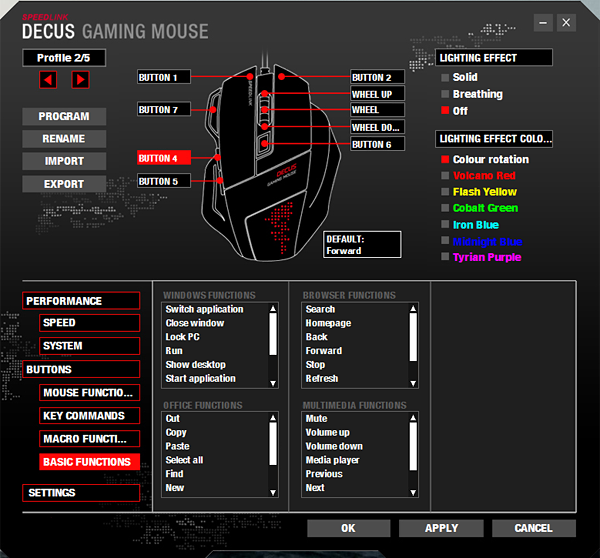
Task: Choose 'Copy' office function
Action: point(176,432)
